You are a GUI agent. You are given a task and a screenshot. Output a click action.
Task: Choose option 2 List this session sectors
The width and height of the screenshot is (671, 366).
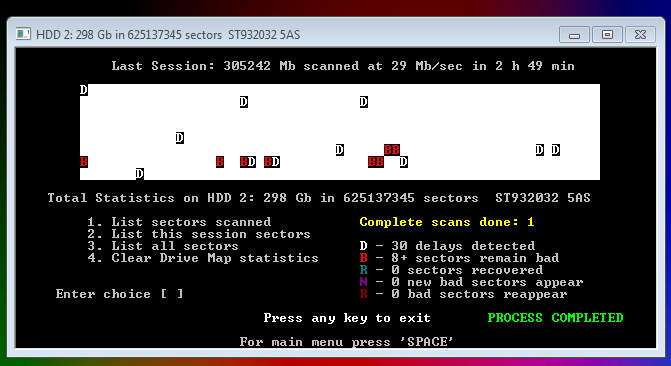click(199, 234)
